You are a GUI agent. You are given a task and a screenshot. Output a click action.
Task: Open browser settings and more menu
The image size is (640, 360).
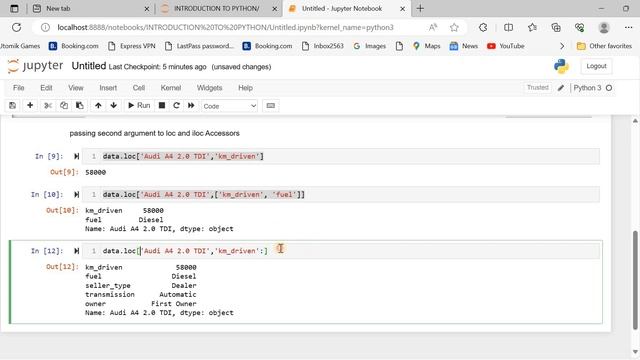coord(628,27)
